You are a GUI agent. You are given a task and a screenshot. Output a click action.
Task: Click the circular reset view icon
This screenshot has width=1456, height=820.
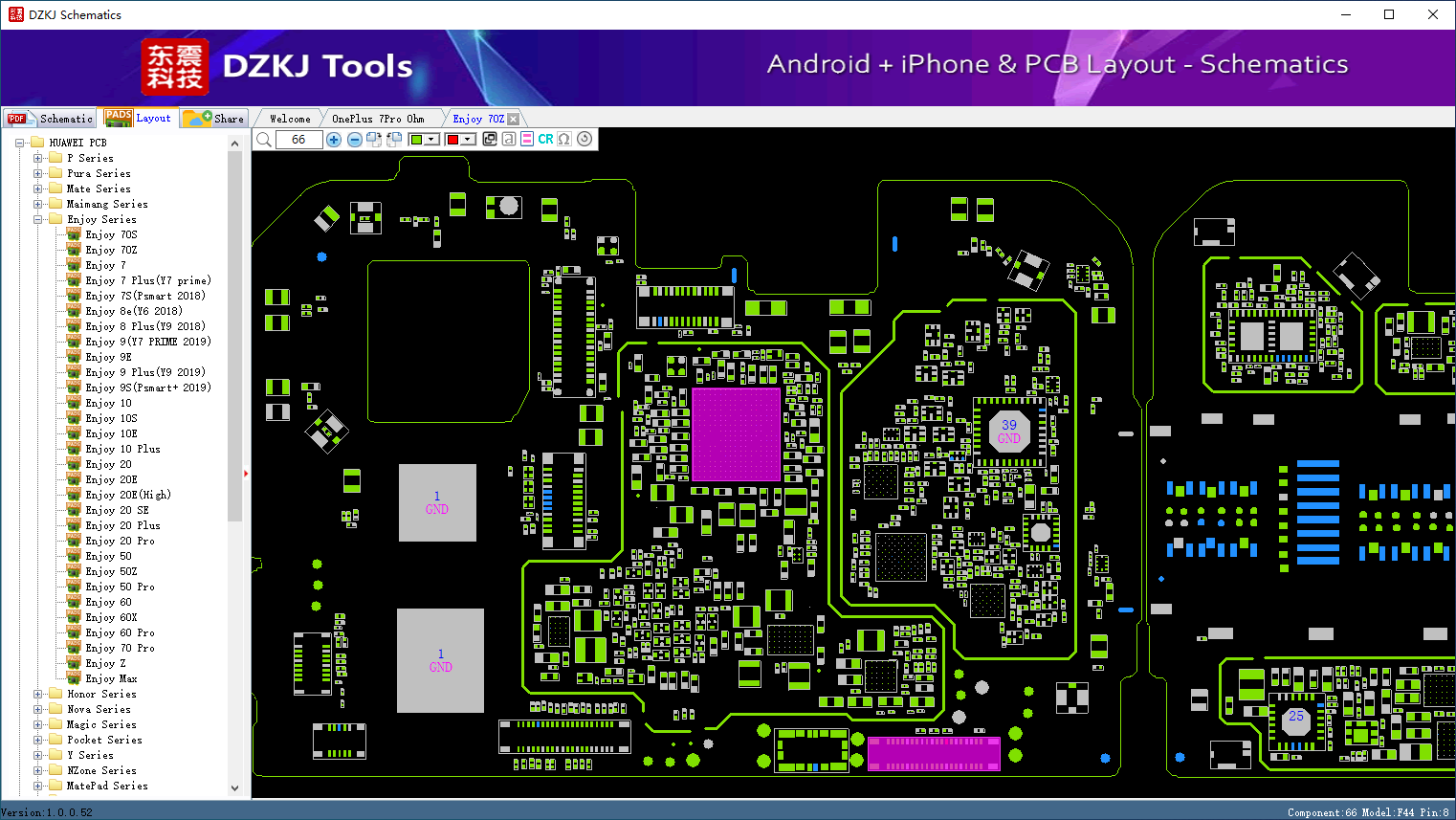585,139
